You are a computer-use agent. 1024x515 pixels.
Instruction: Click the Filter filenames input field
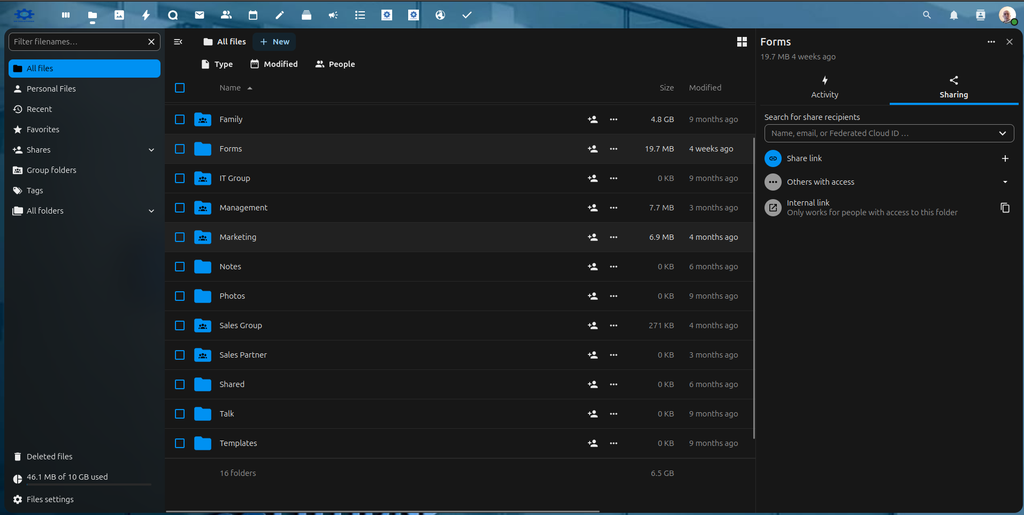coord(78,42)
